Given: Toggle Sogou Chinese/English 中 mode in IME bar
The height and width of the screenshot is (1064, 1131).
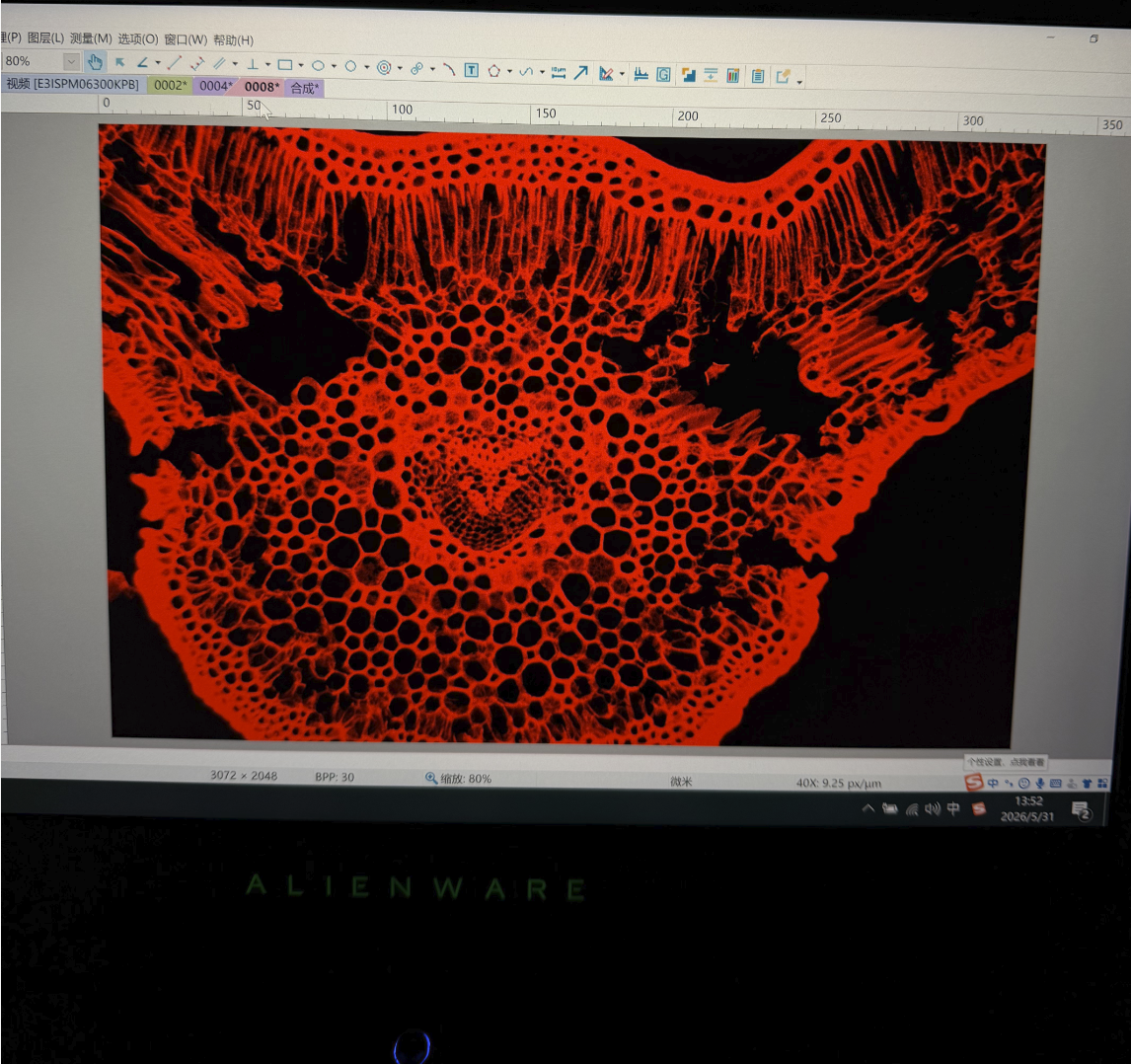Looking at the screenshot, I should [993, 783].
